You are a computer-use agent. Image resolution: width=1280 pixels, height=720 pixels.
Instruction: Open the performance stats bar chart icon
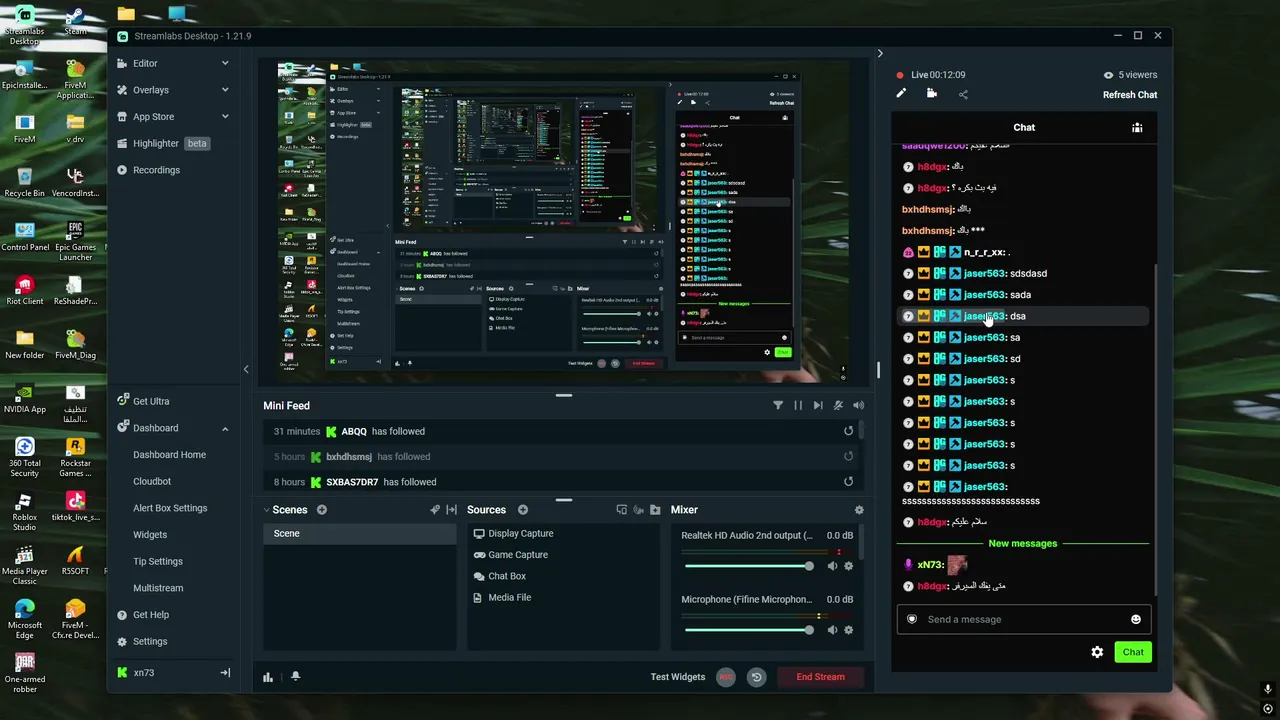click(x=268, y=677)
